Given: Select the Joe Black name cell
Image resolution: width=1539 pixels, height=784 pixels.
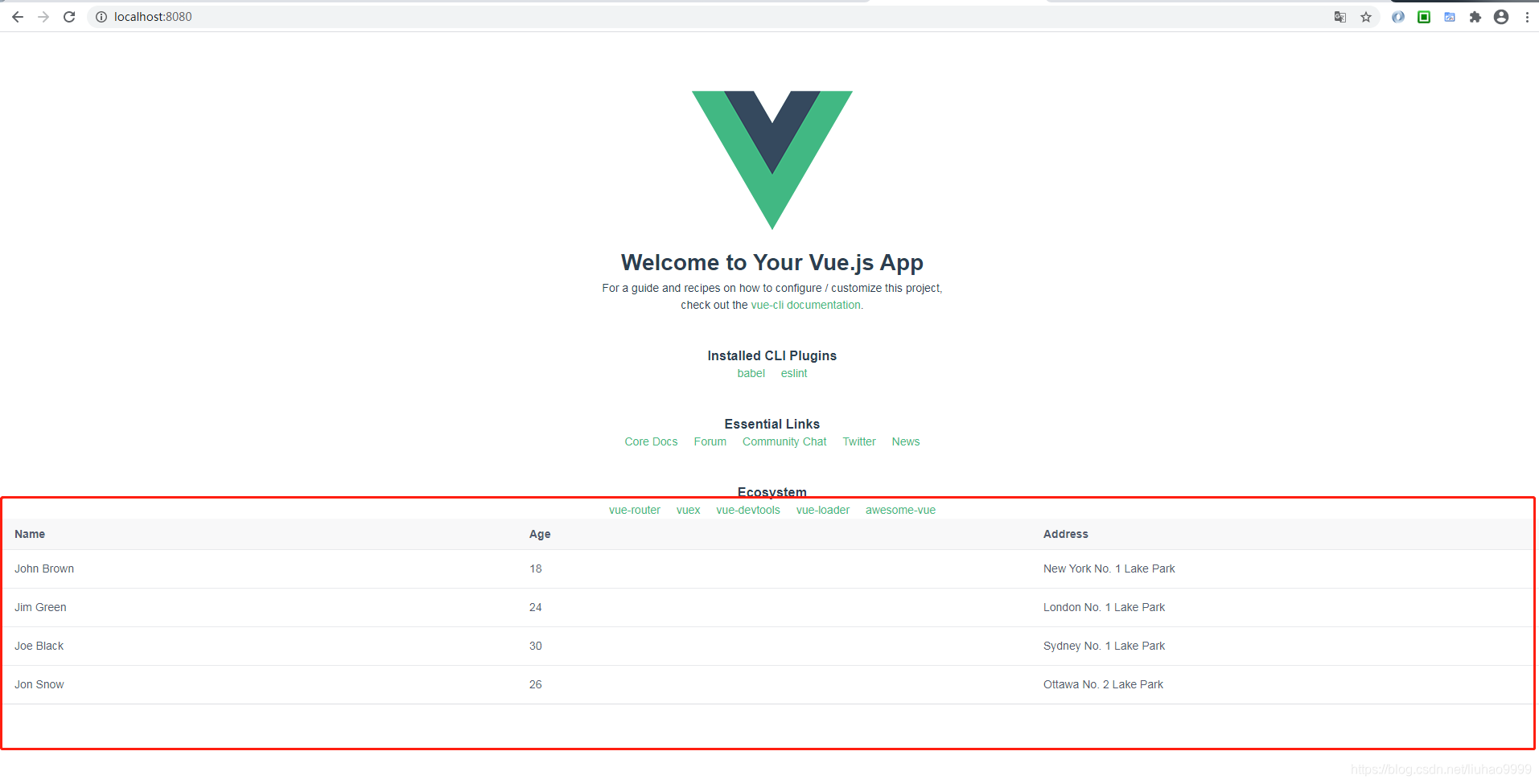Looking at the screenshot, I should [39, 646].
